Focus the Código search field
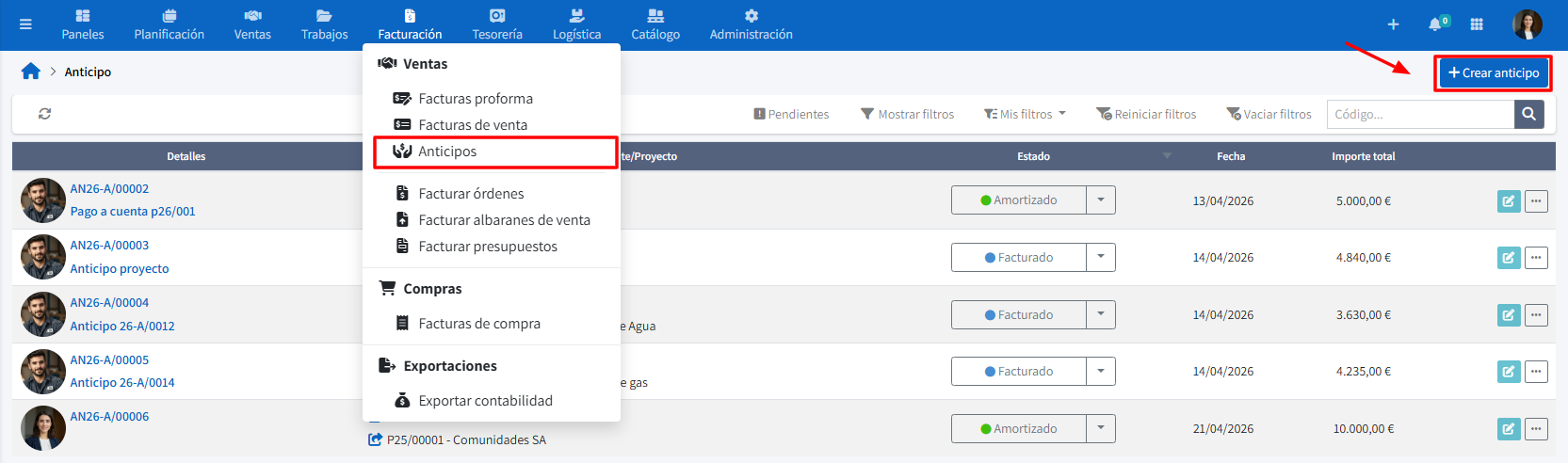This screenshot has width=1568, height=463. 1419,114
